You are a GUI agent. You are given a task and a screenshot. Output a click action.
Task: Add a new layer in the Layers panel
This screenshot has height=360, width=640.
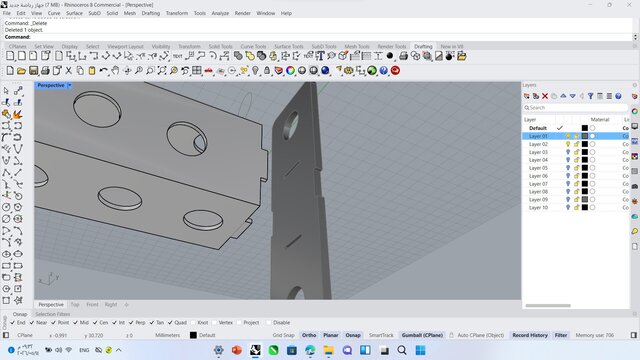tap(527, 96)
